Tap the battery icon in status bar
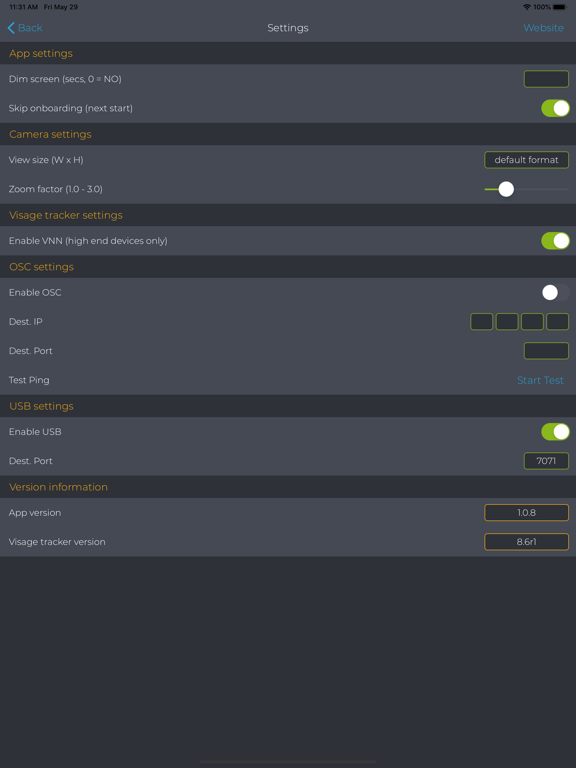This screenshot has width=576, height=768. coord(559,7)
